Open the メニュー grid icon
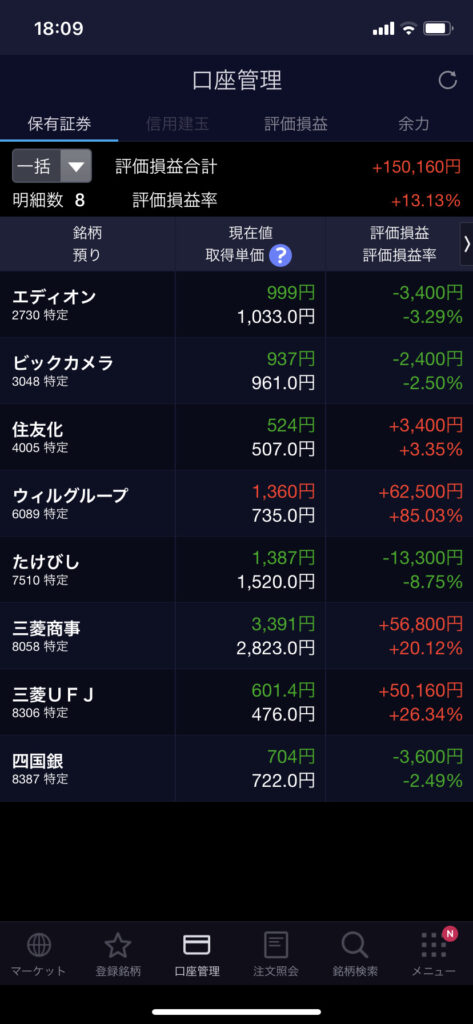The image size is (473, 1024). click(434, 944)
